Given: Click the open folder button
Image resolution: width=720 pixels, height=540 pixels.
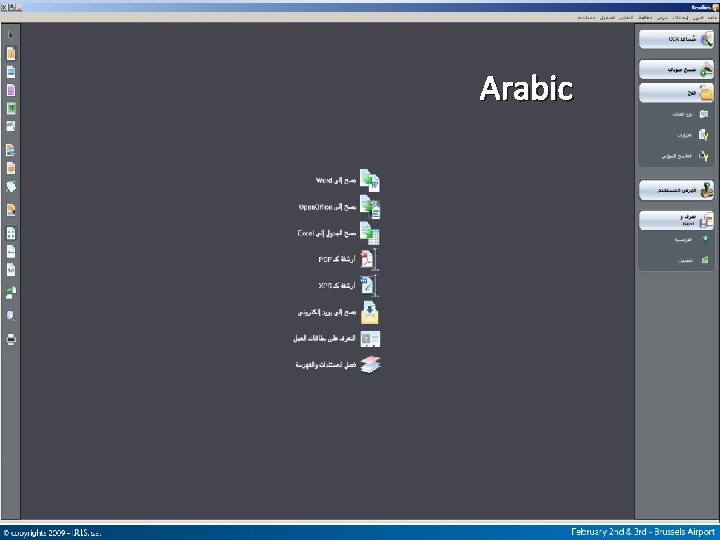Looking at the screenshot, I should tap(676, 93).
